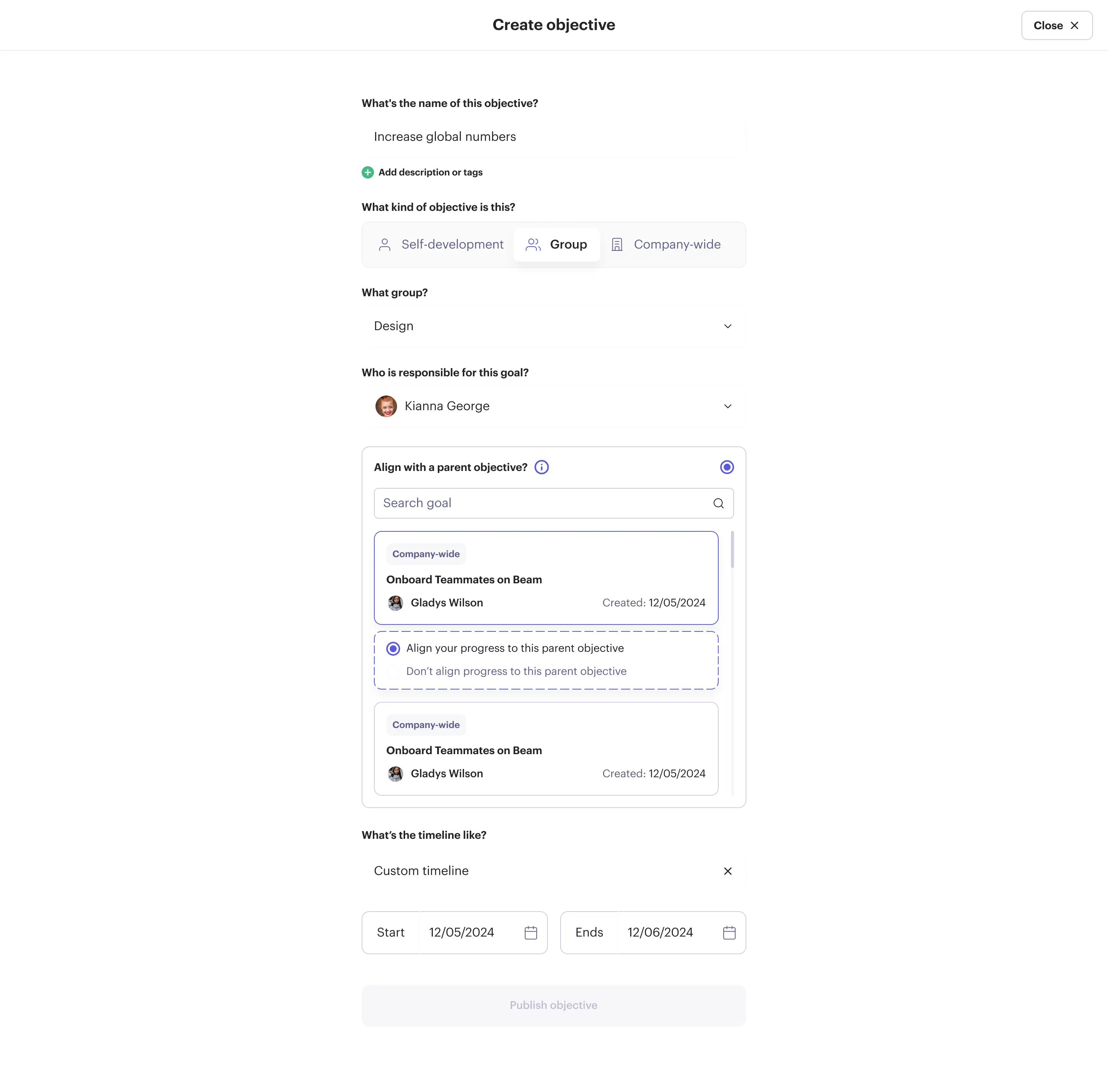Click the Publish objective button
The width and height of the screenshot is (1108, 1092).
(554, 1005)
